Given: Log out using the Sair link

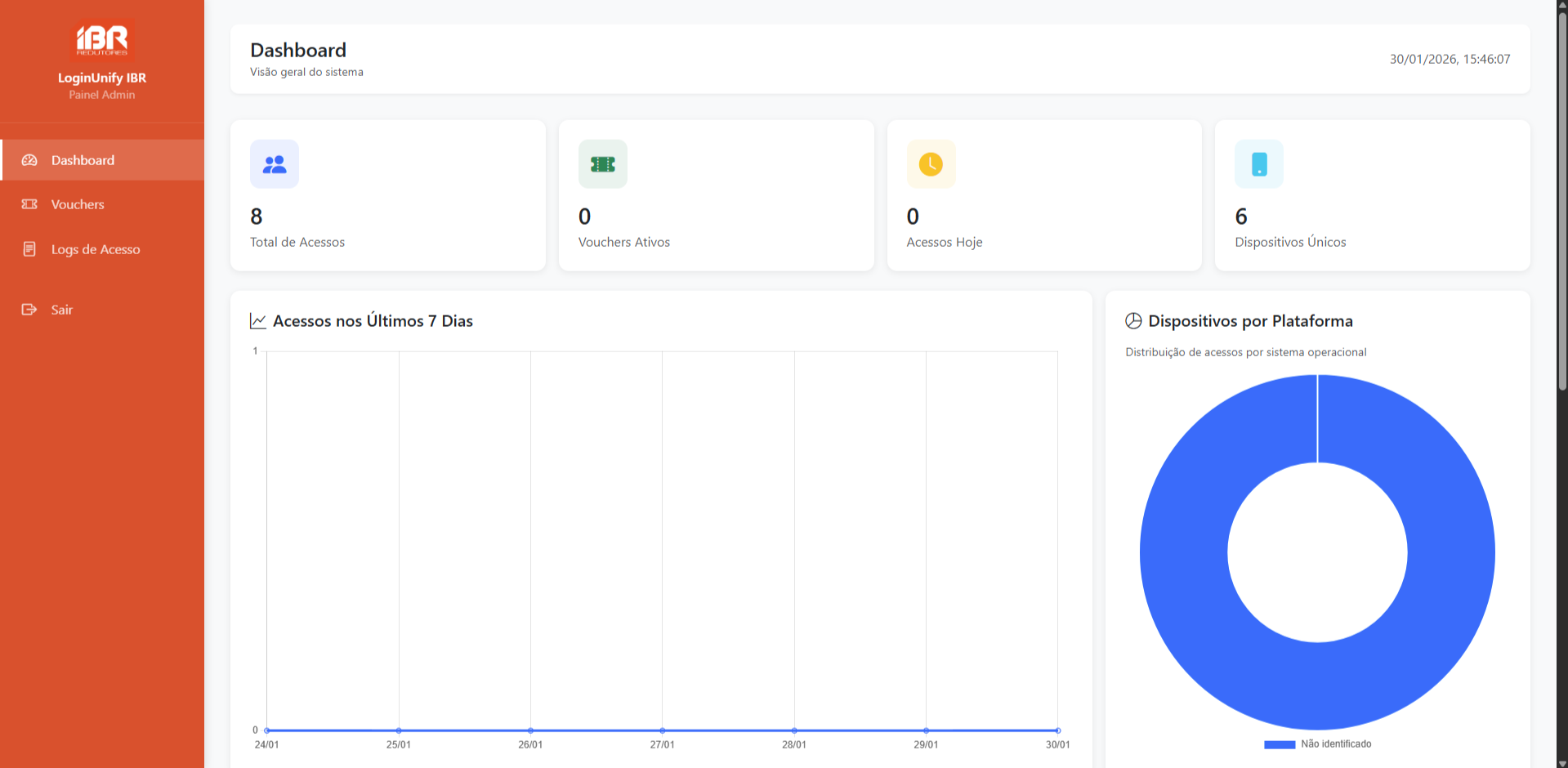Looking at the screenshot, I should 62,310.
